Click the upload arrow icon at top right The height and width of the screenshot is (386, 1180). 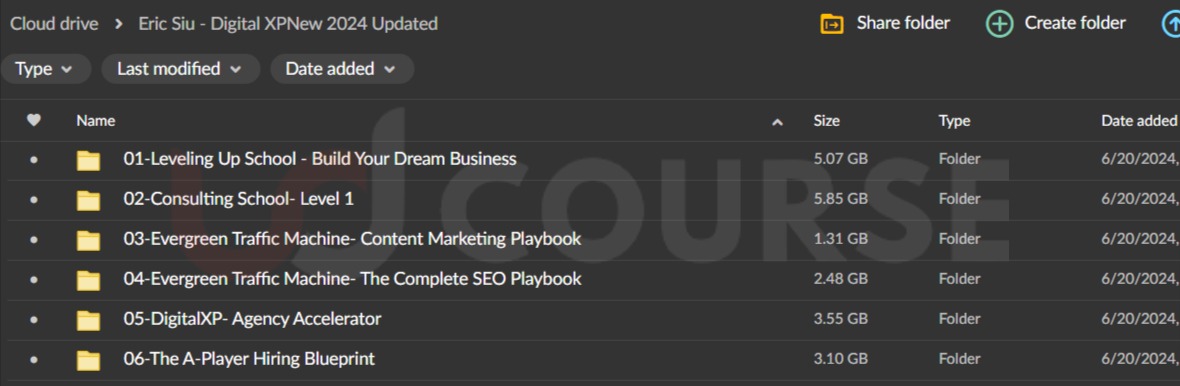(1172, 24)
